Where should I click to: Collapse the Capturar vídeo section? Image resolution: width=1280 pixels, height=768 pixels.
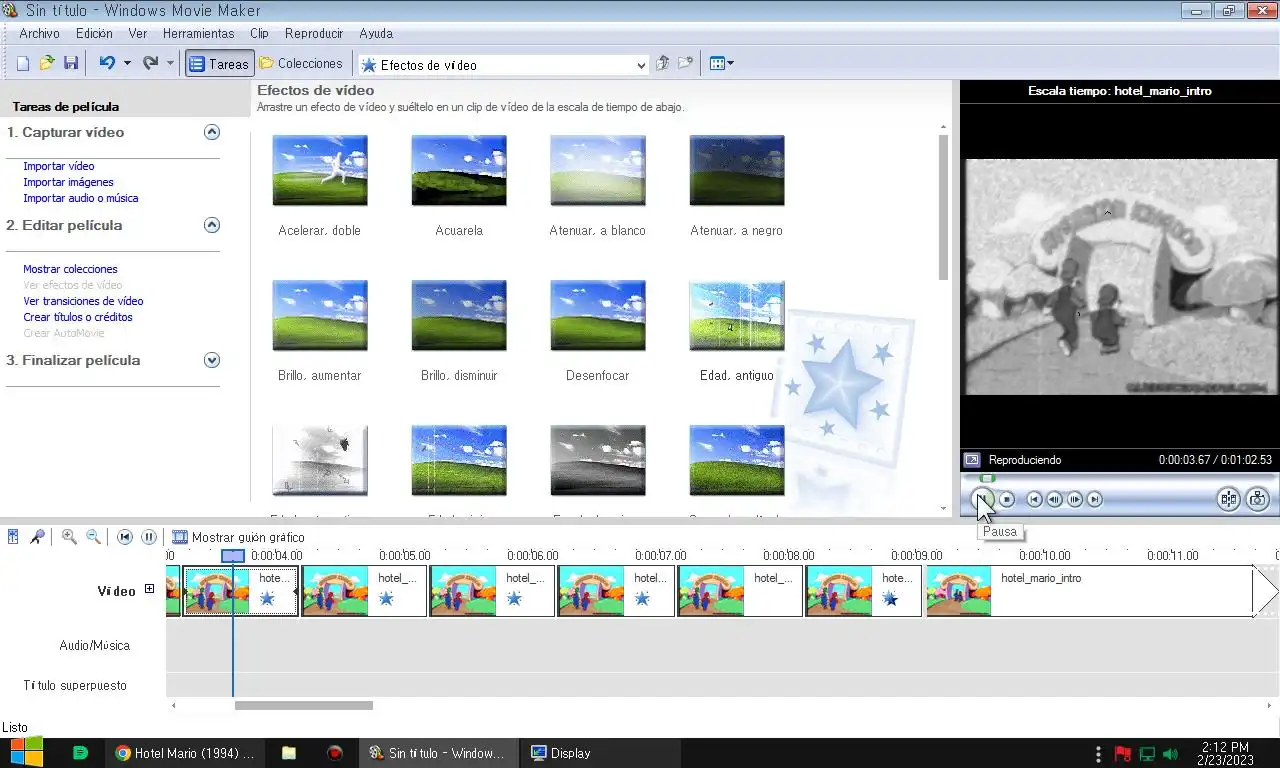pyautogui.click(x=211, y=132)
